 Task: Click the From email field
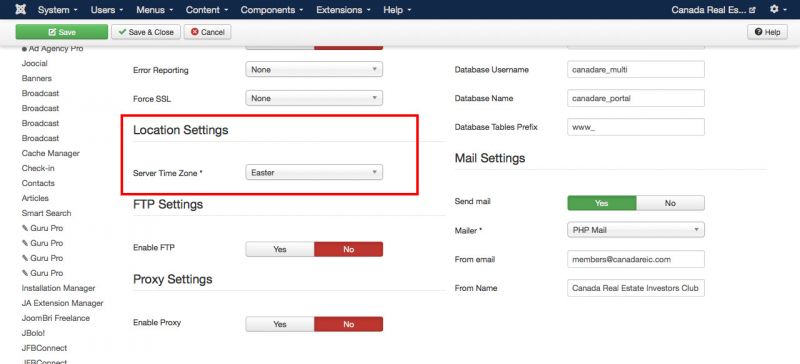point(636,259)
